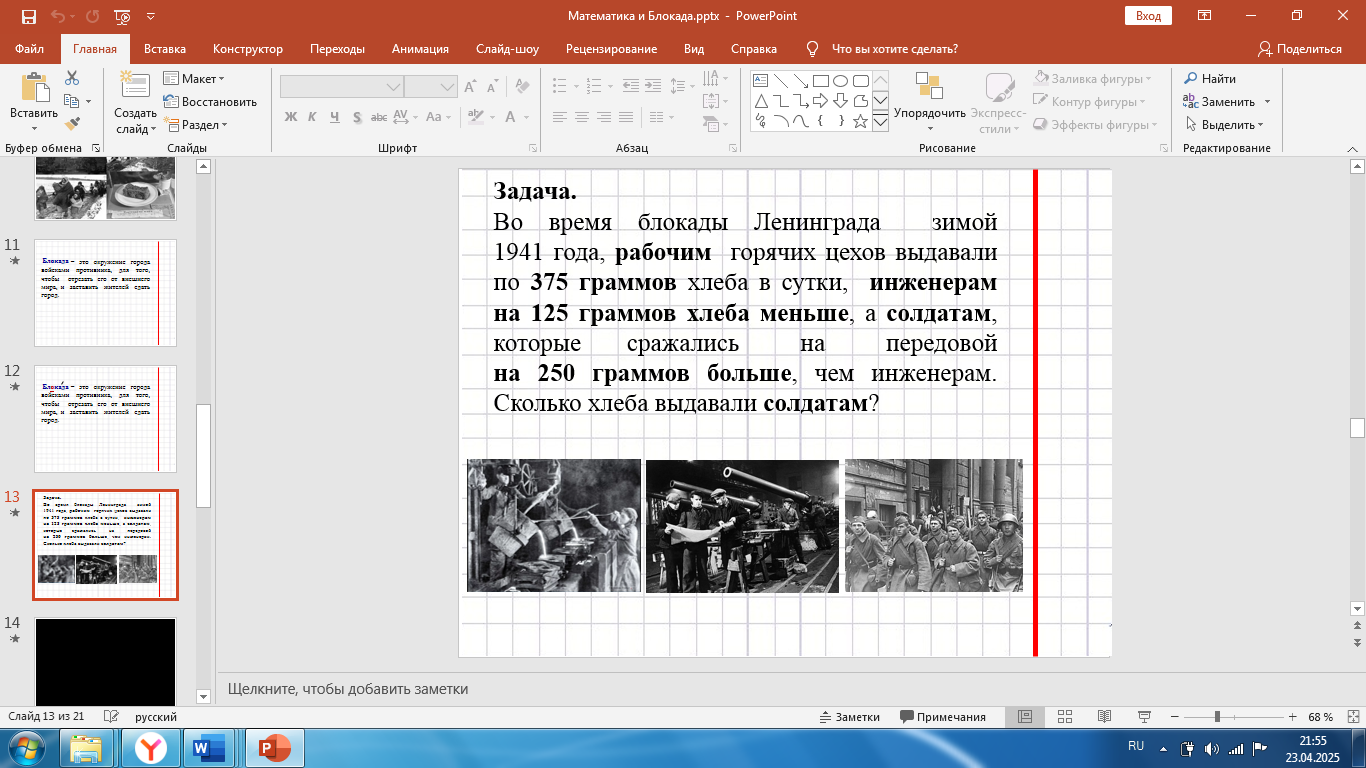
Task: Click the Save icon in quick access toolbar
Action: click(28, 16)
